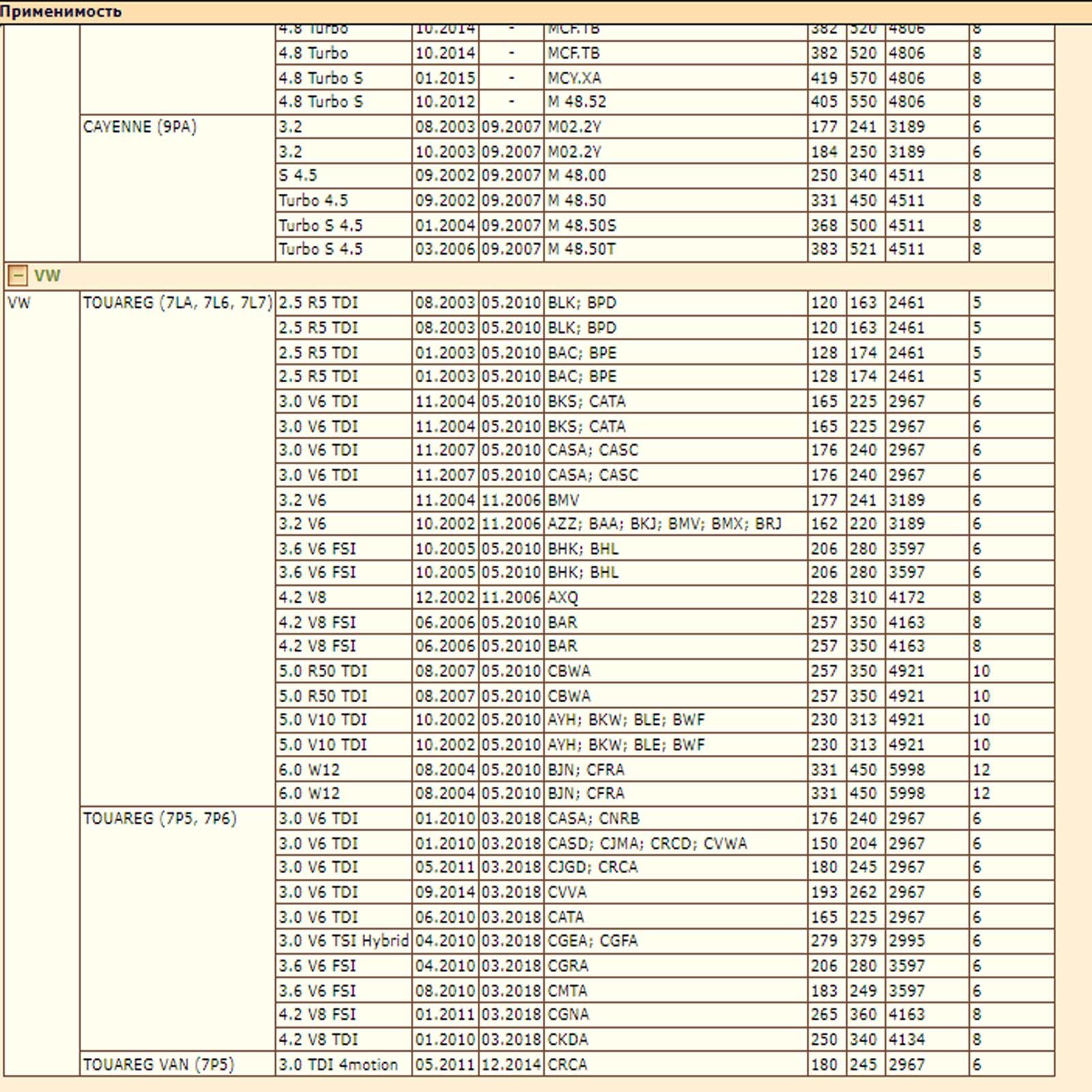Collapse the VW group with minus icon

click(x=17, y=276)
